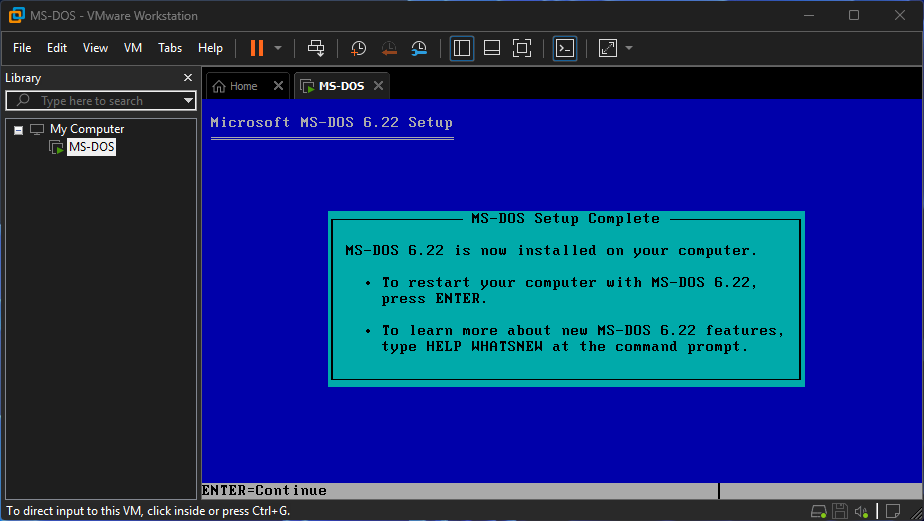This screenshot has height=521, width=924.
Task: Enter full screen mode icon
Action: pos(521,48)
